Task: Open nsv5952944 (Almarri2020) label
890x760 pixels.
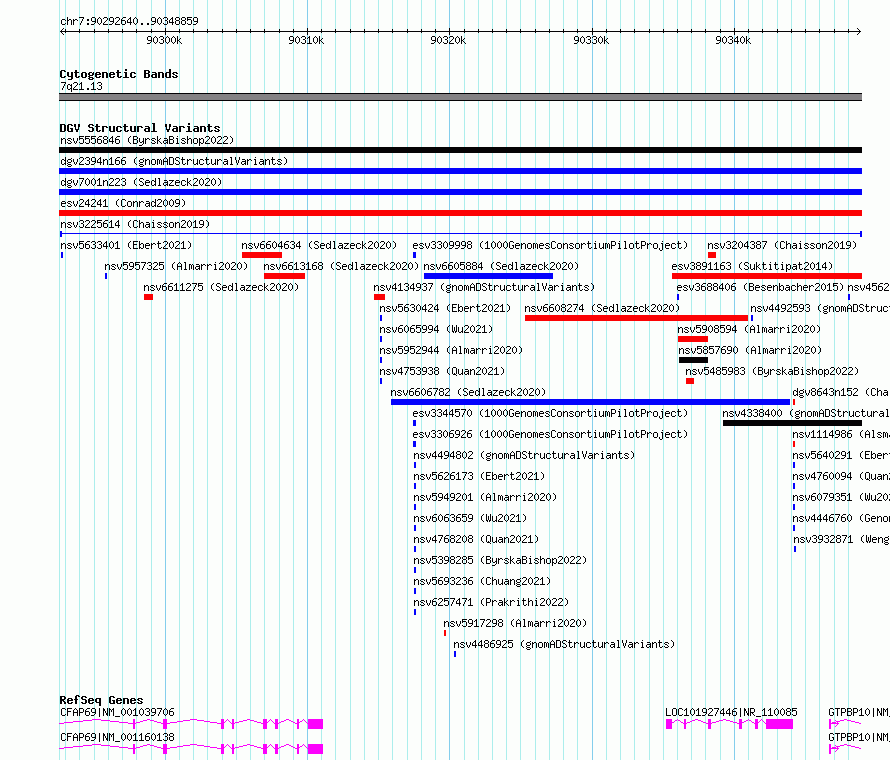Action: (x=451, y=350)
